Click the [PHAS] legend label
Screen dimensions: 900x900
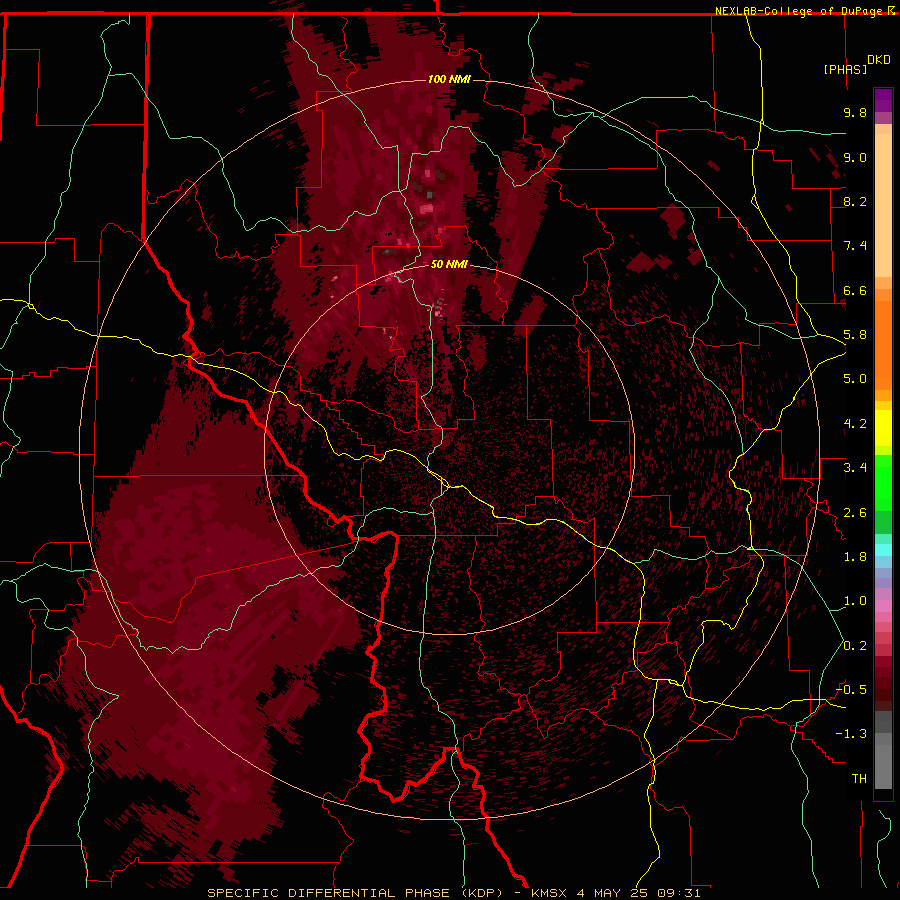coord(845,69)
